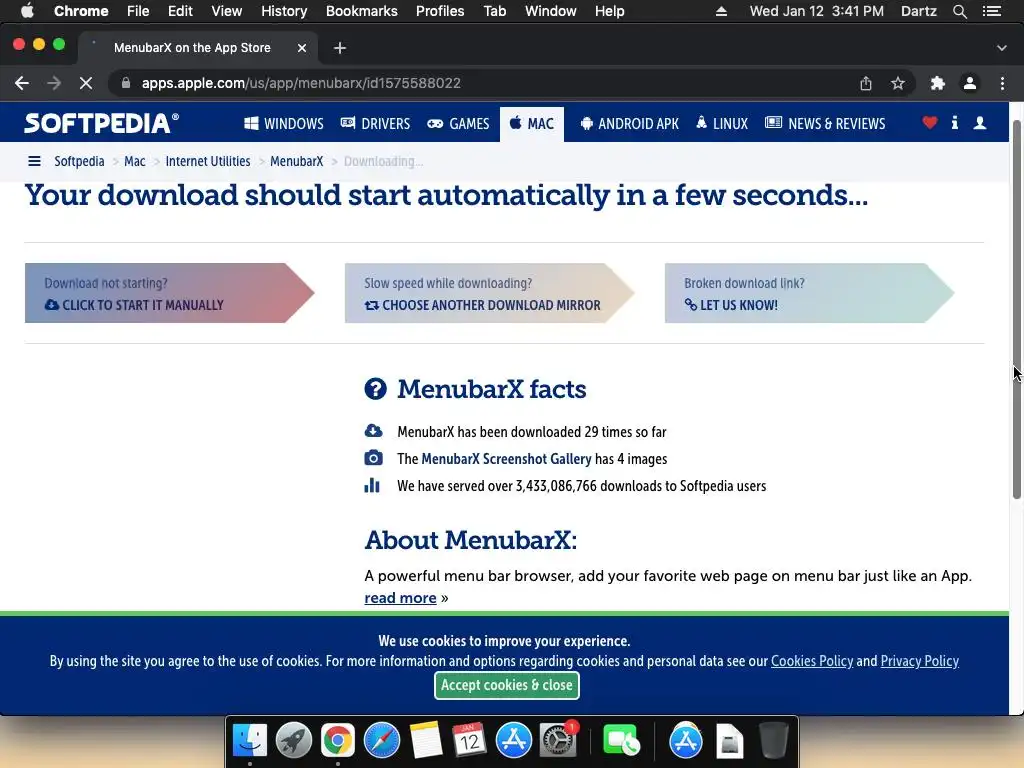Click the camera icon in facts list
The image size is (1024, 768).
(x=373, y=458)
